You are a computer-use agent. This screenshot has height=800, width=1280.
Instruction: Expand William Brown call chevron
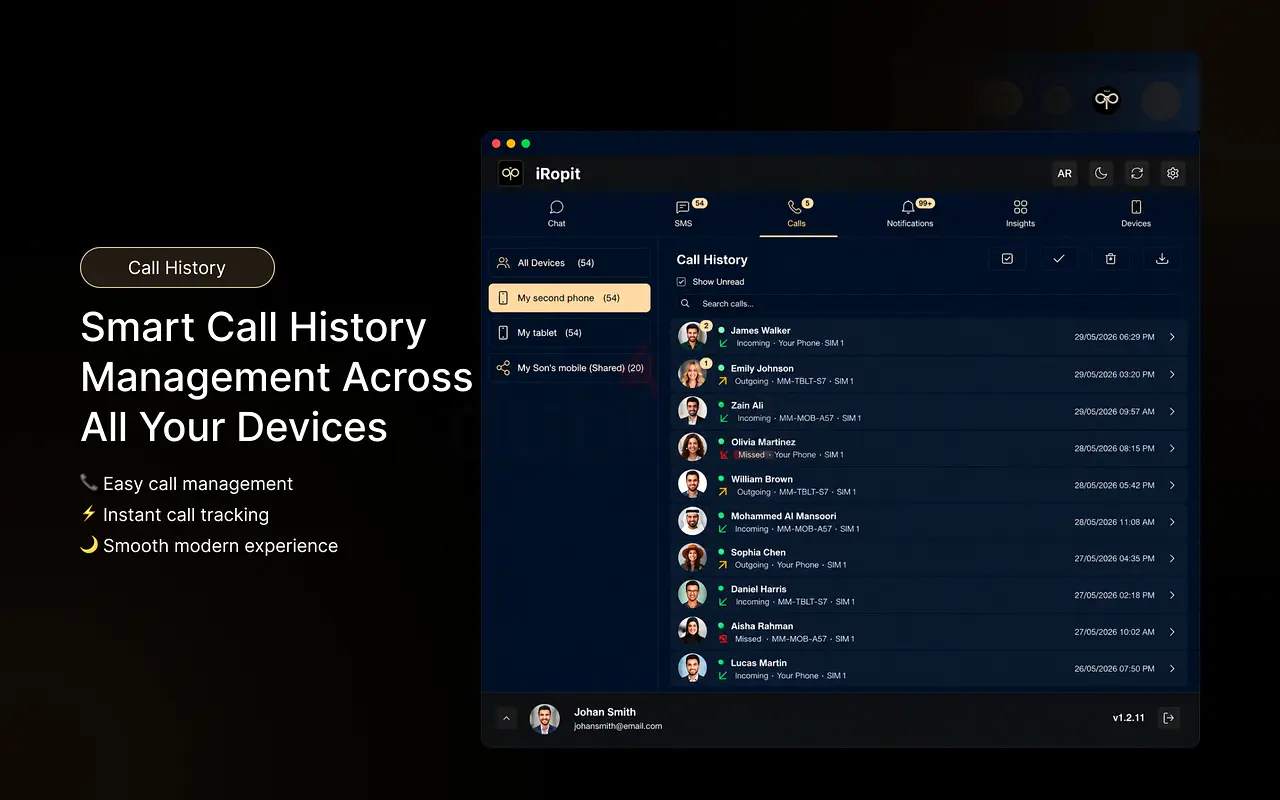pos(1172,485)
